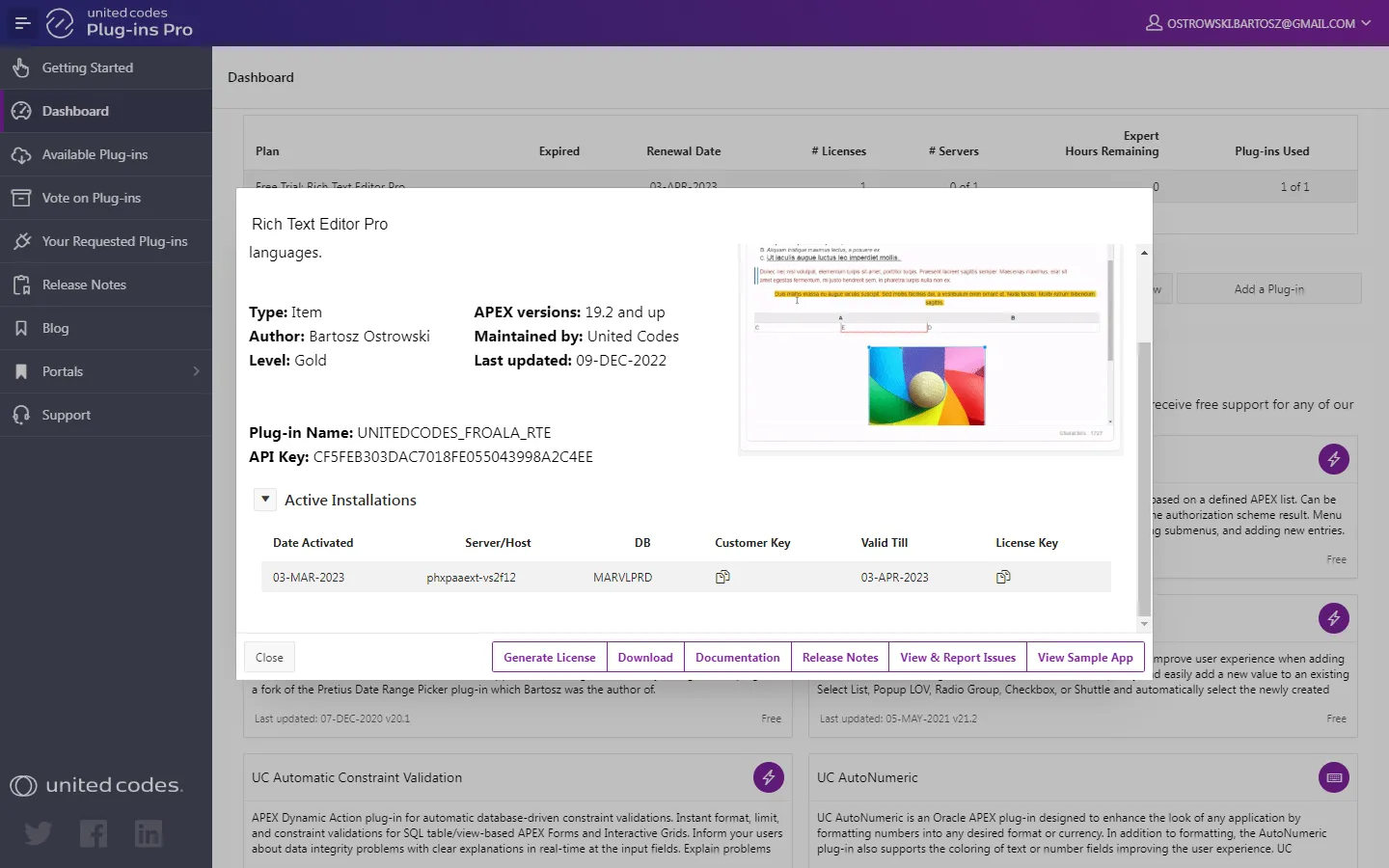Open the LinkedIn social icon

(x=149, y=833)
